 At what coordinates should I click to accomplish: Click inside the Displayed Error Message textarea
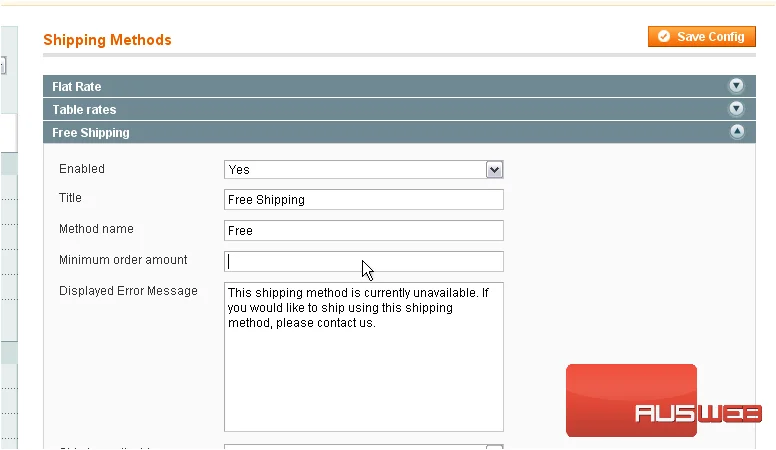364,357
